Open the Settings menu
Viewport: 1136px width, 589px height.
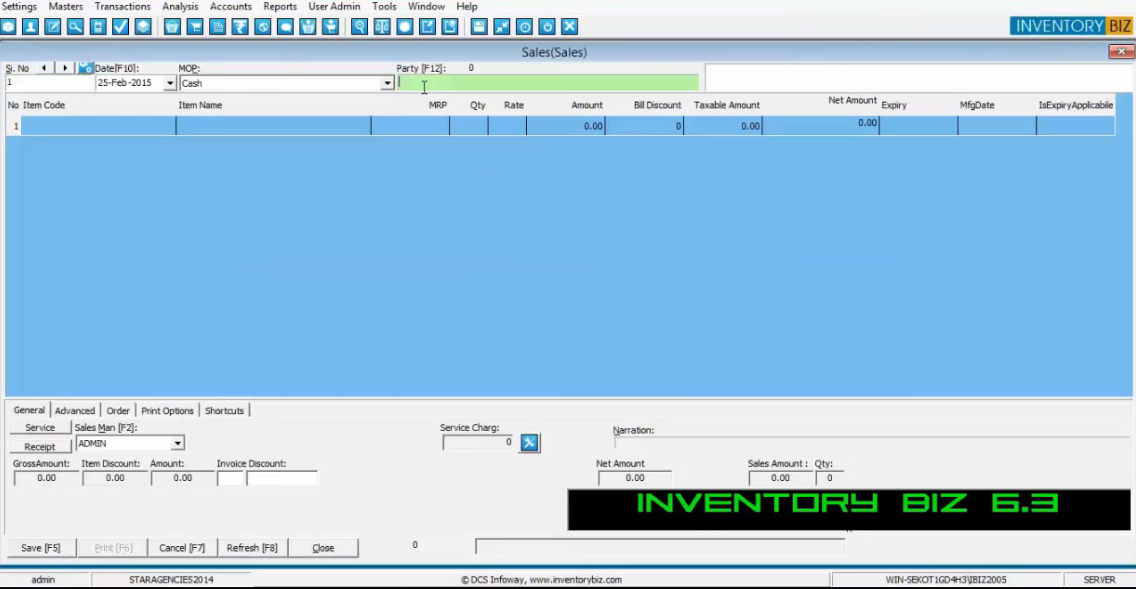(20, 7)
